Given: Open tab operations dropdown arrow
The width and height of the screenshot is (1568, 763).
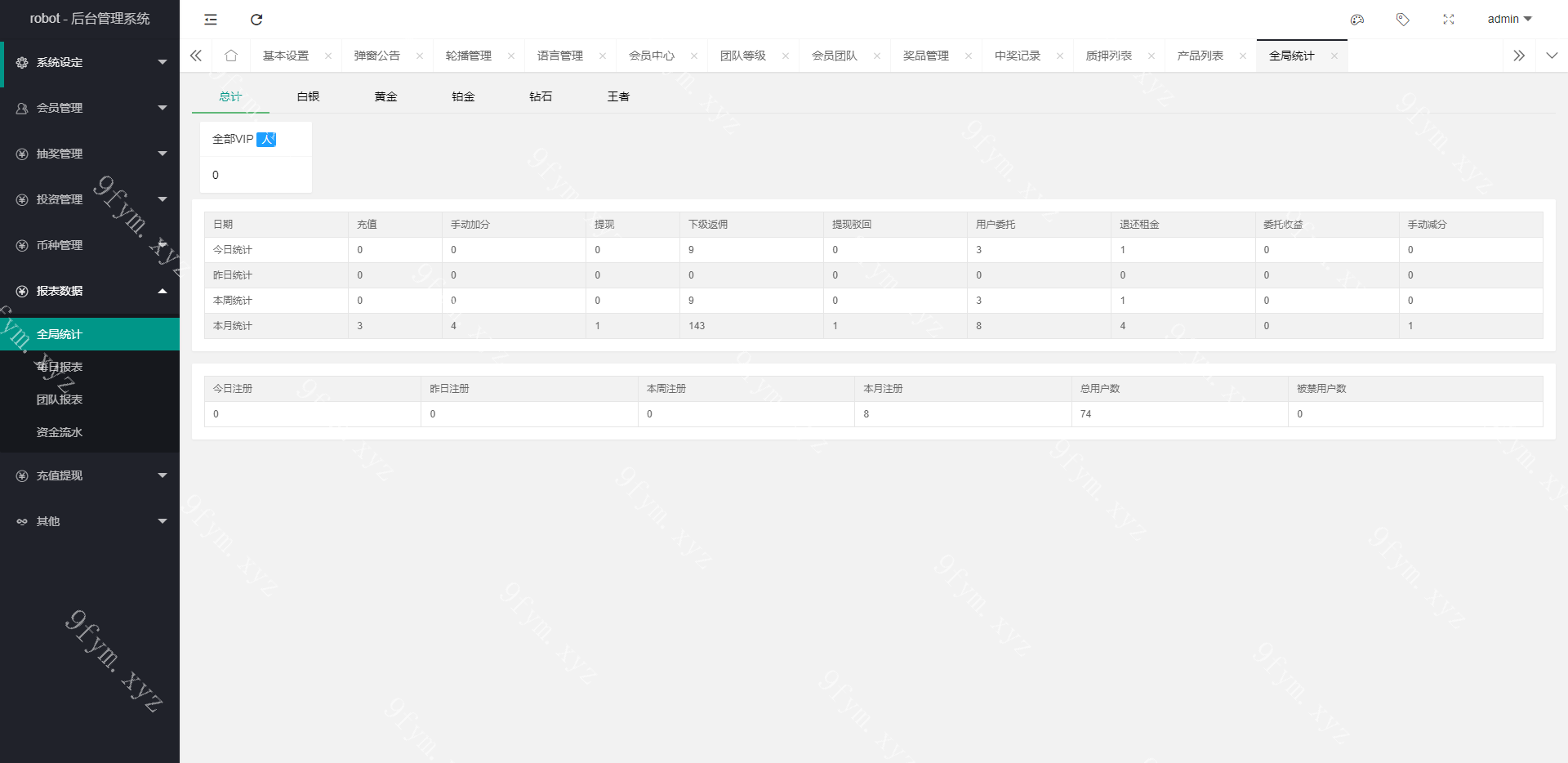Looking at the screenshot, I should 1552,56.
